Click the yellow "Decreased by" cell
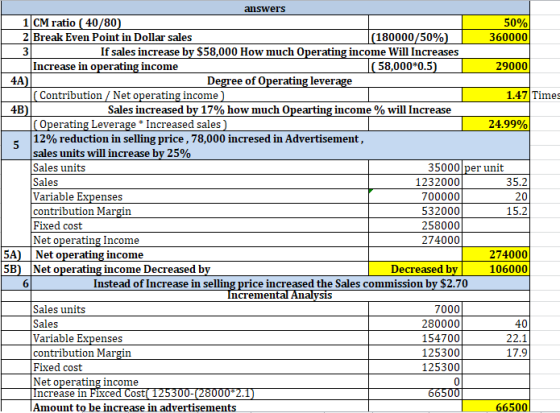The height and width of the screenshot is (413, 560). (x=415, y=269)
